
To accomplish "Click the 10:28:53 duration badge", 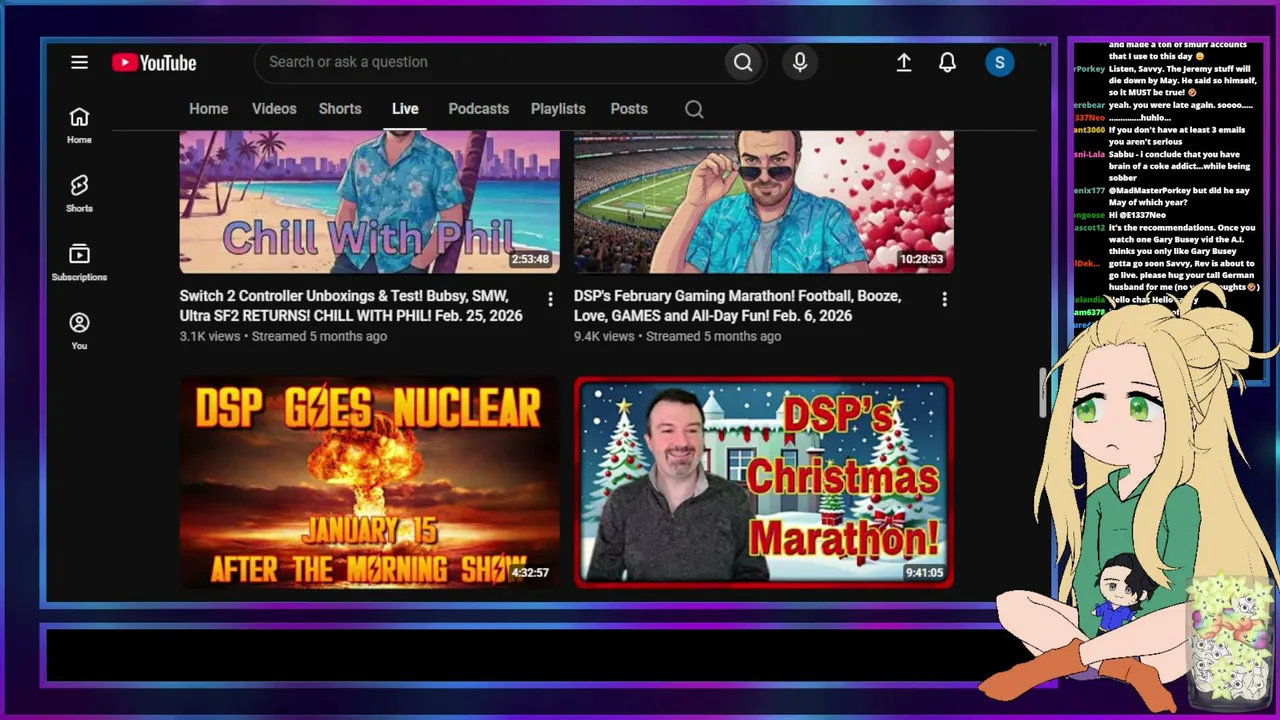I will tap(921, 259).
